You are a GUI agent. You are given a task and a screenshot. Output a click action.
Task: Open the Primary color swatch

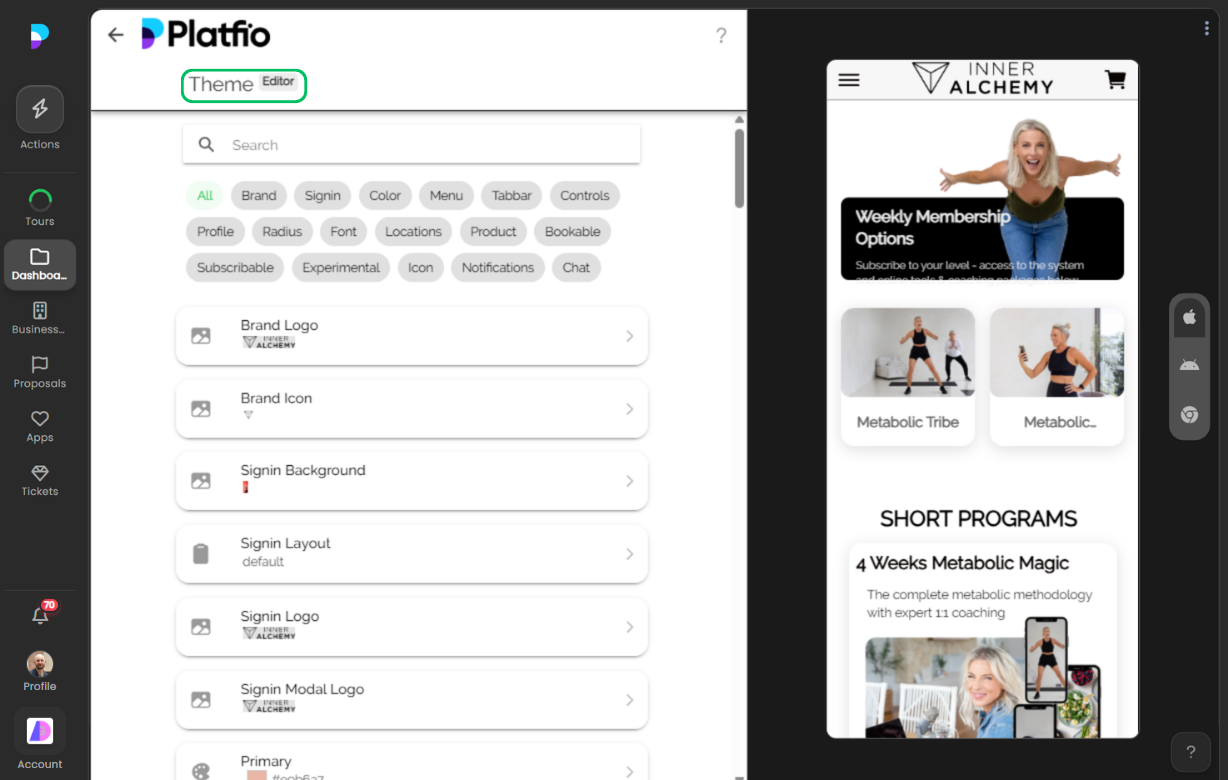click(411, 765)
